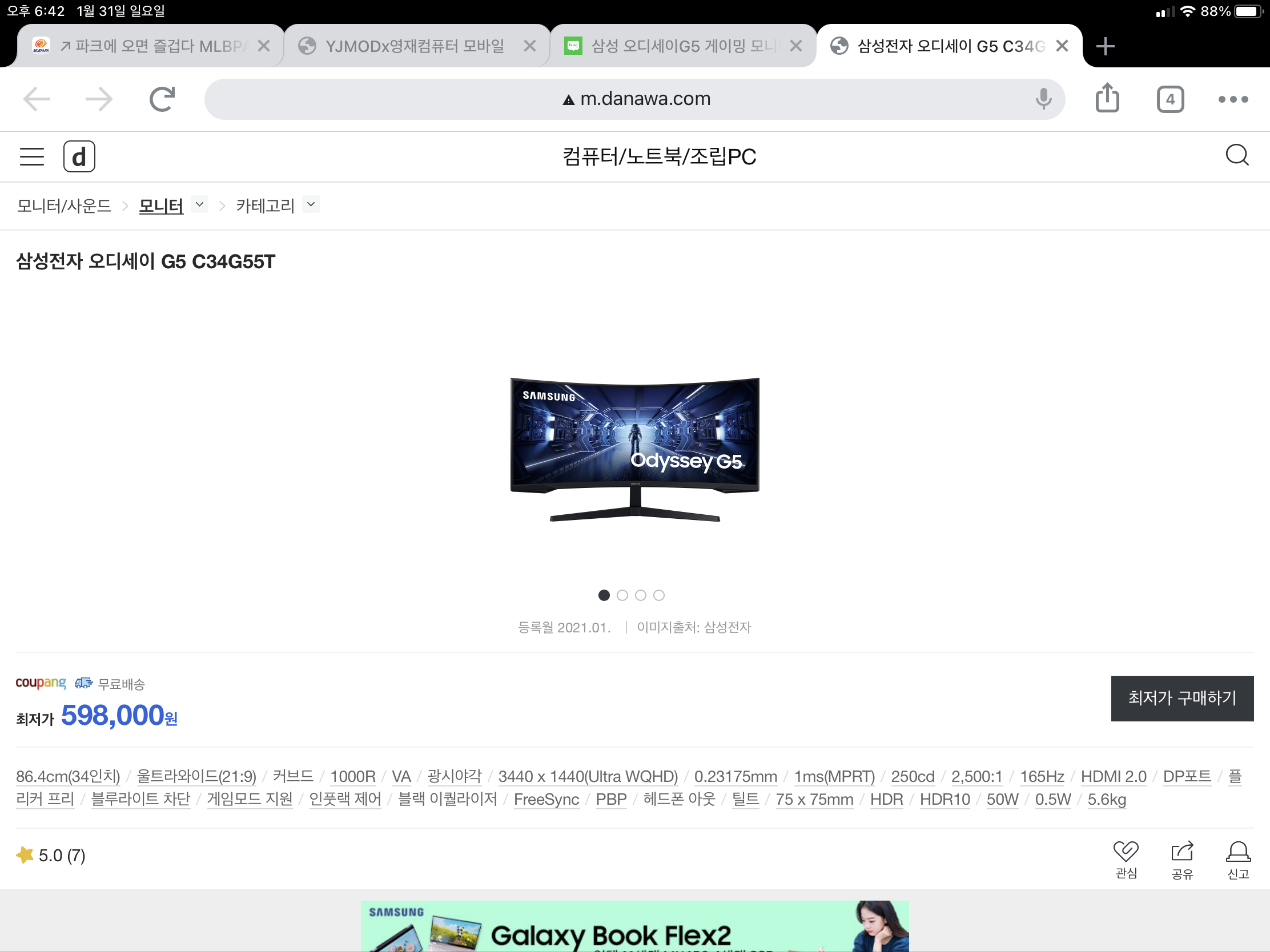Image resolution: width=1270 pixels, height=952 pixels.
Task: Open the browser share sheet
Action: (1107, 98)
